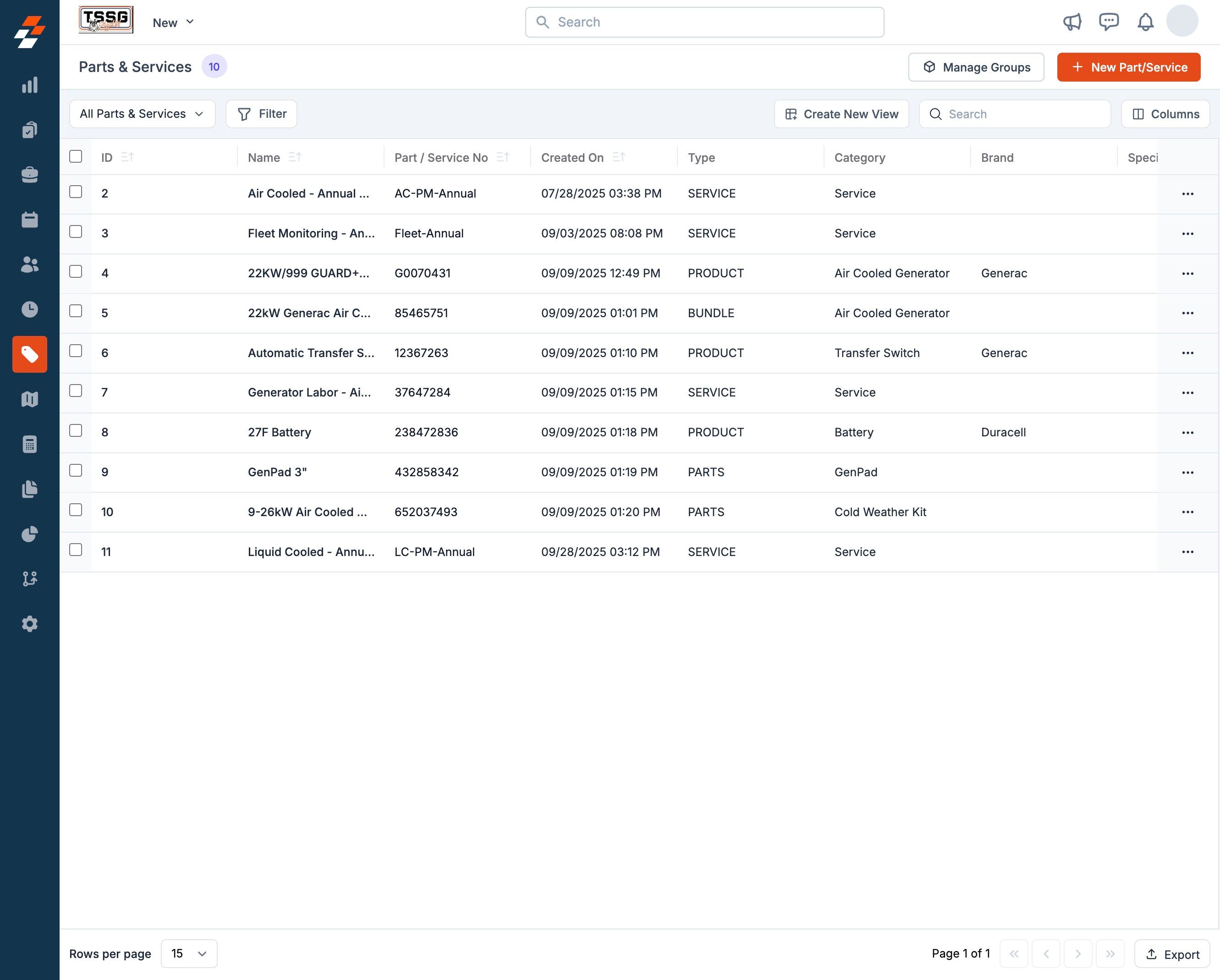Open the calculator icon in sidebar
Viewport: 1220px width, 980px height.
pos(29,444)
